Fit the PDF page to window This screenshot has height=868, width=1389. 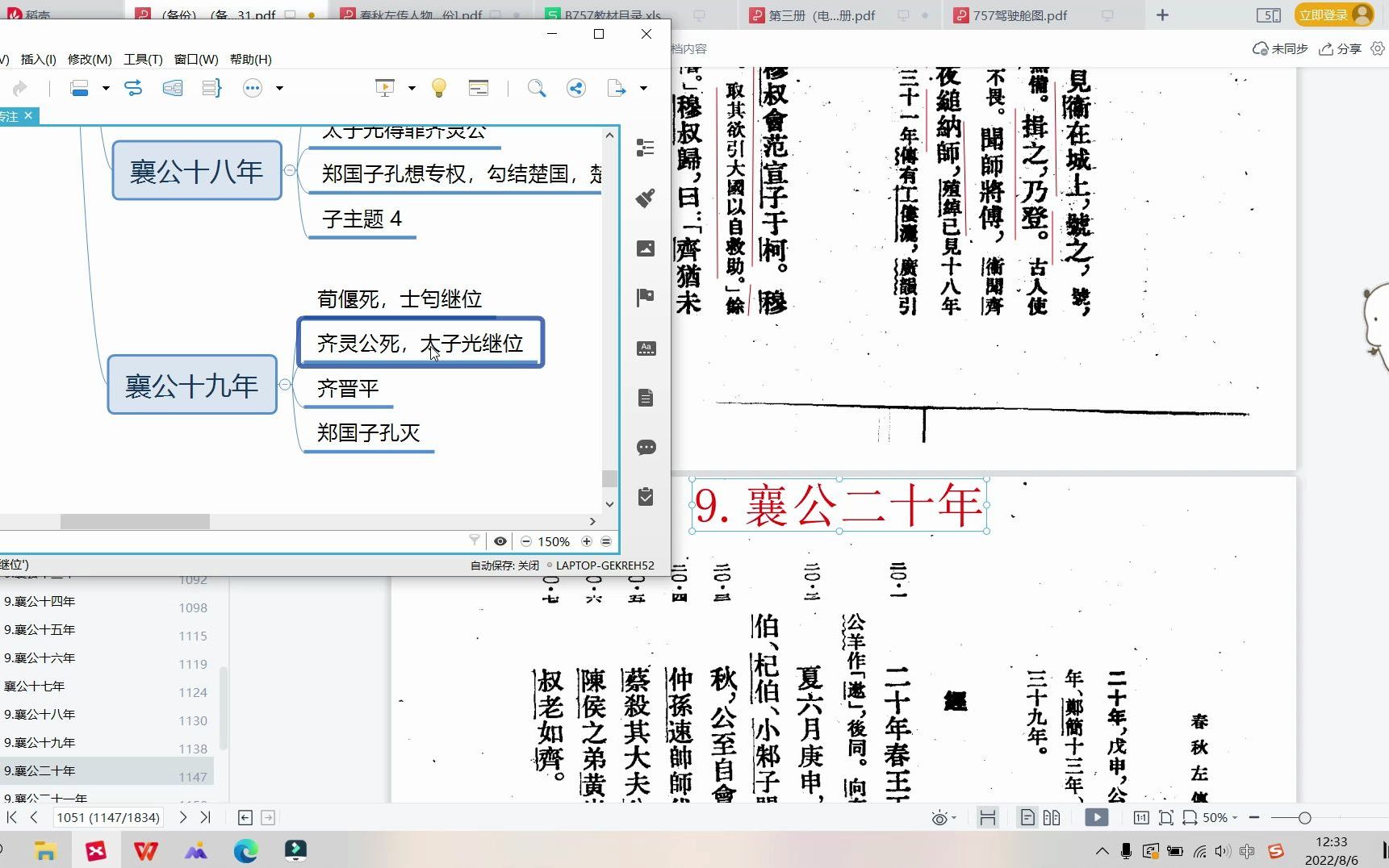pyautogui.click(x=1166, y=818)
